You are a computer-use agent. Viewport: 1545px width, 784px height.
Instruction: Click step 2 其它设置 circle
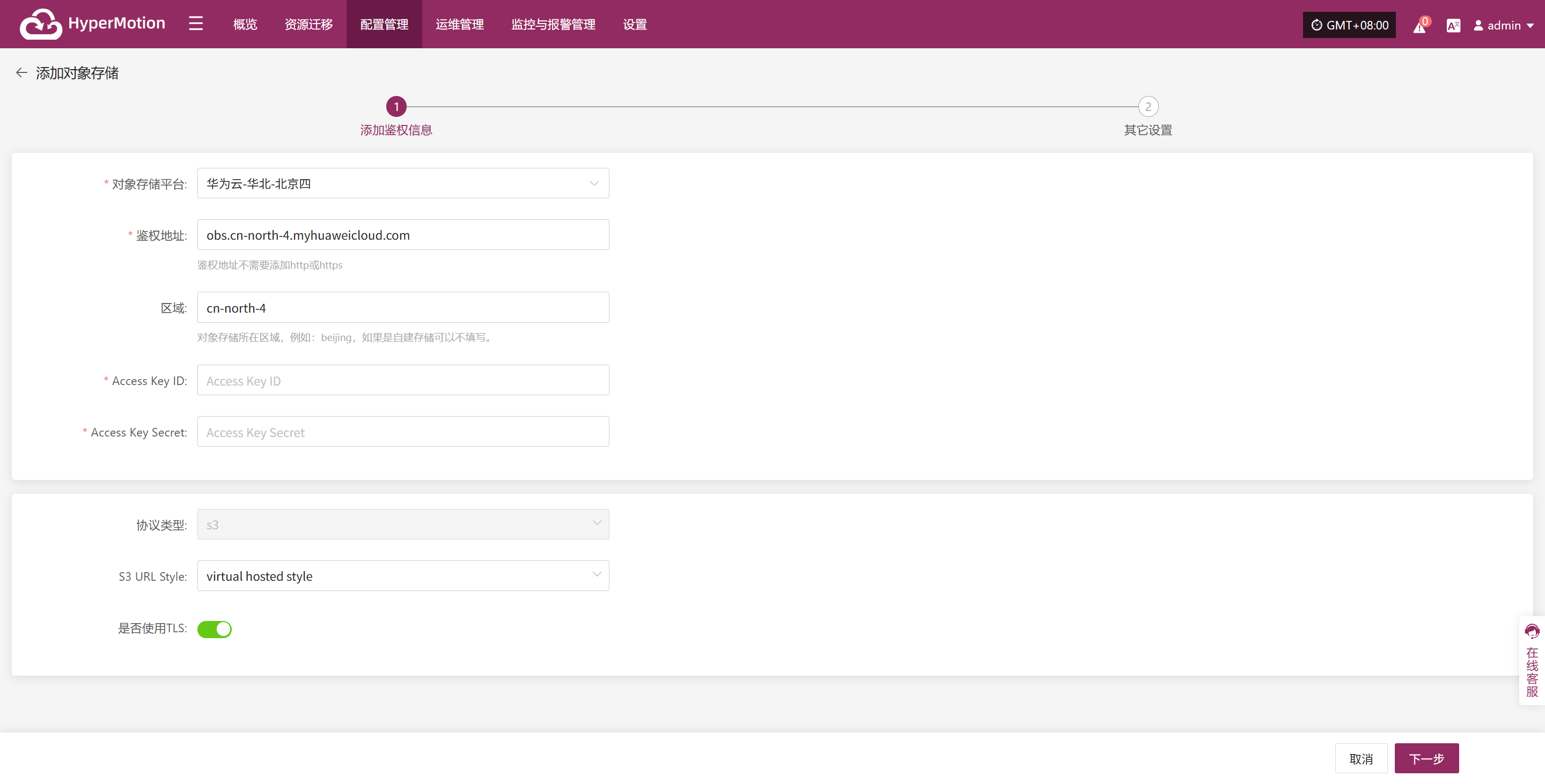1148,107
